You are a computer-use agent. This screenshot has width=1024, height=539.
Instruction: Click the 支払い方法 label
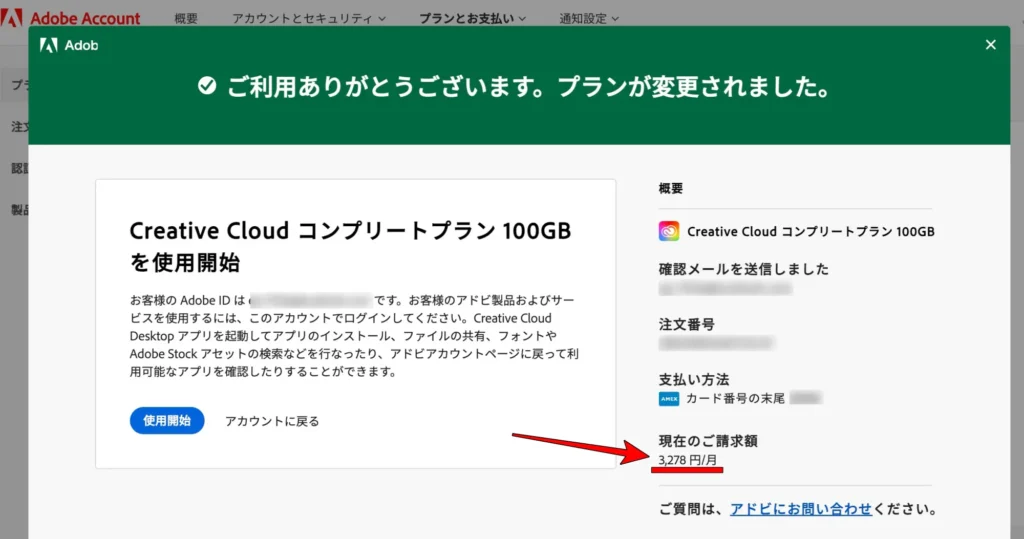point(694,380)
